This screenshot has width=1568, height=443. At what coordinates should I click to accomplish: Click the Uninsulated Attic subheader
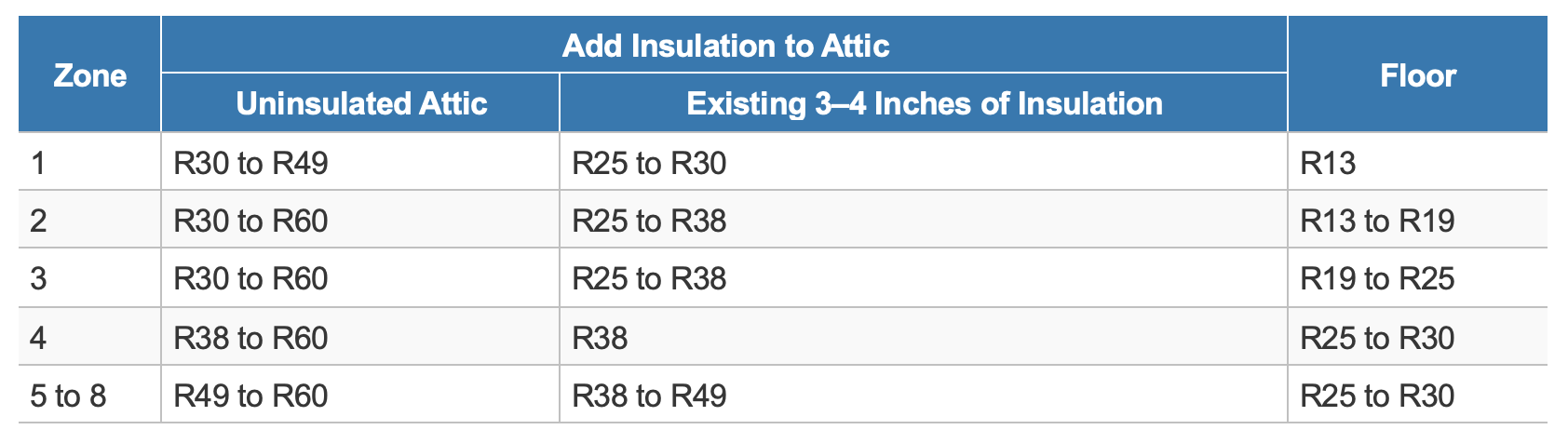(x=361, y=103)
